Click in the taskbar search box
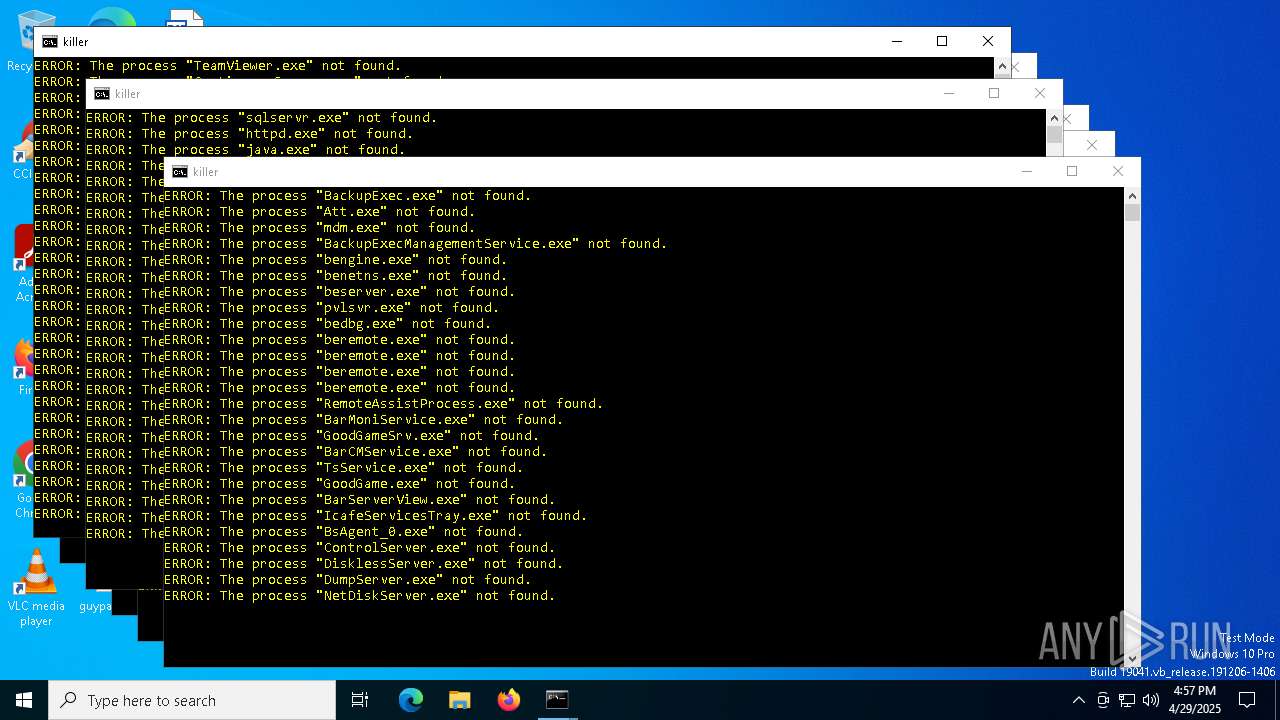1280x720 pixels. 192,700
